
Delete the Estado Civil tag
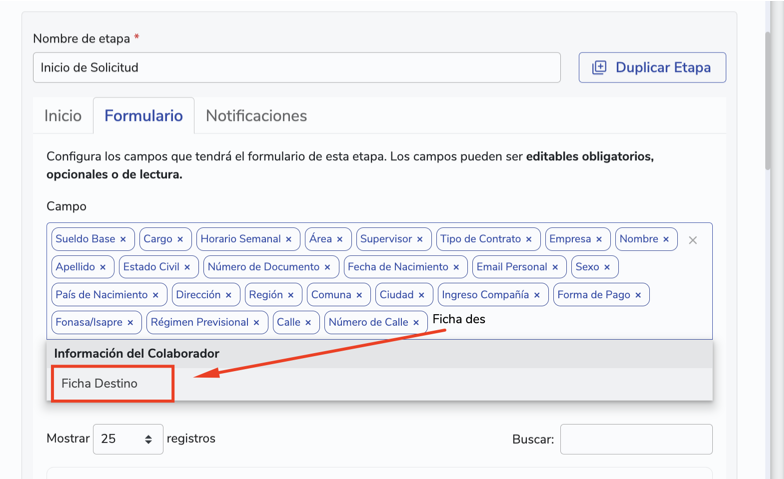[187, 268]
